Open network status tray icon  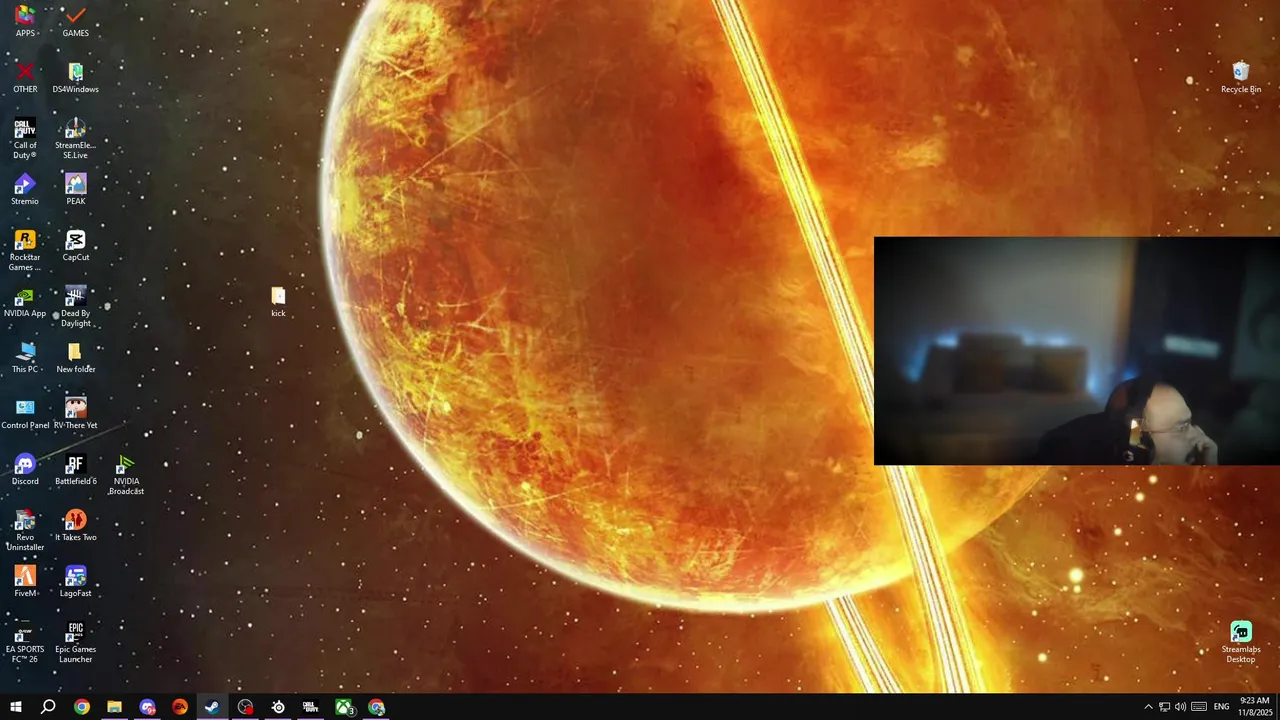point(1164,707)
